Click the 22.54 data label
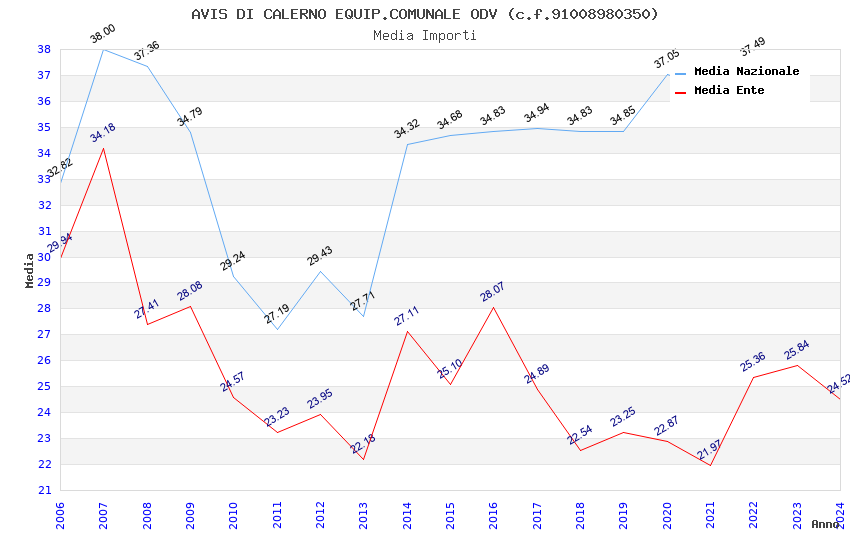Image resolution: width=850 pixels, height=550 pixels. [579, 435]
